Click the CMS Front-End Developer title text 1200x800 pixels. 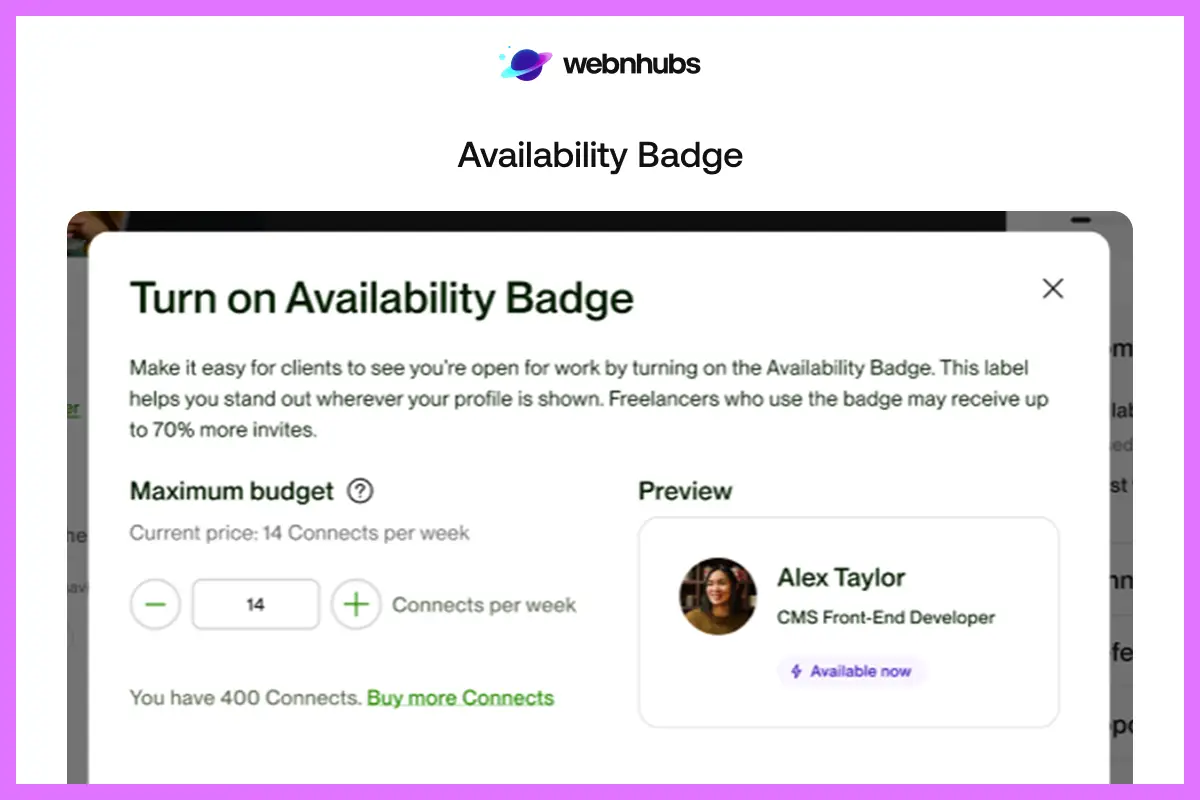[886, 618]
